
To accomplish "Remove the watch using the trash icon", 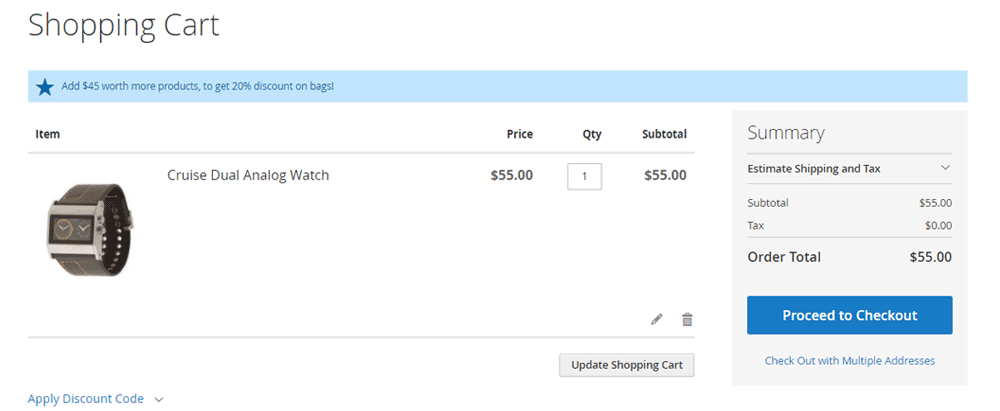I will [x=687, y=320].
